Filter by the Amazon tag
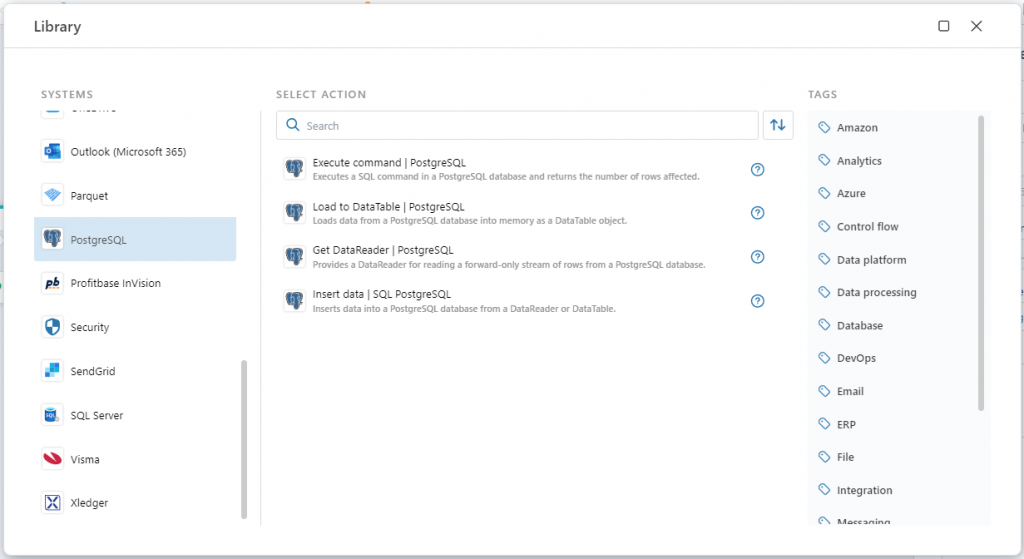Viewport: 1024px width, 559px height. [x=857, y=128]
